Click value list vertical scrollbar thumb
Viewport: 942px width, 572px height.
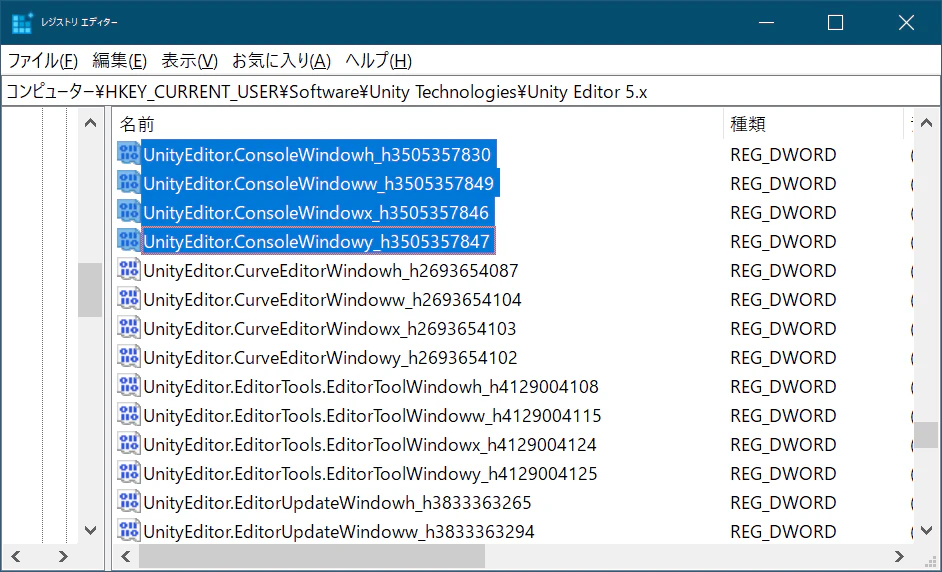click(x=926, y=434)
